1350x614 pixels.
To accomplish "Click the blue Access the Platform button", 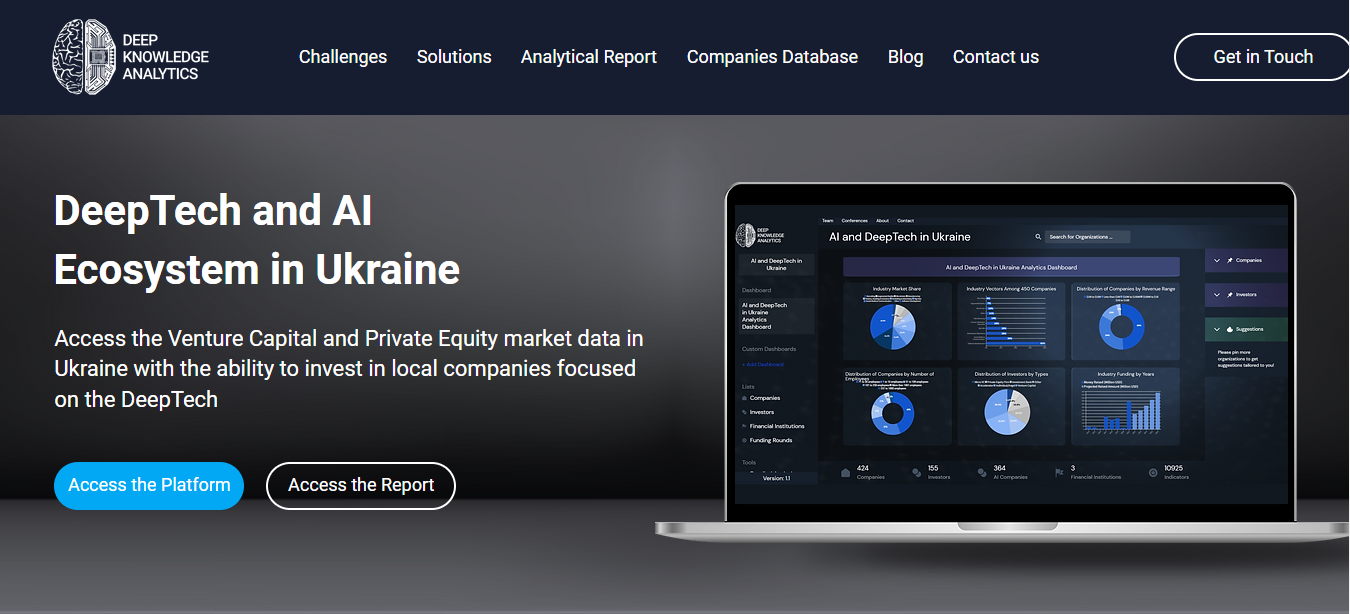I will pyautogui.click(x=149, y=486).
